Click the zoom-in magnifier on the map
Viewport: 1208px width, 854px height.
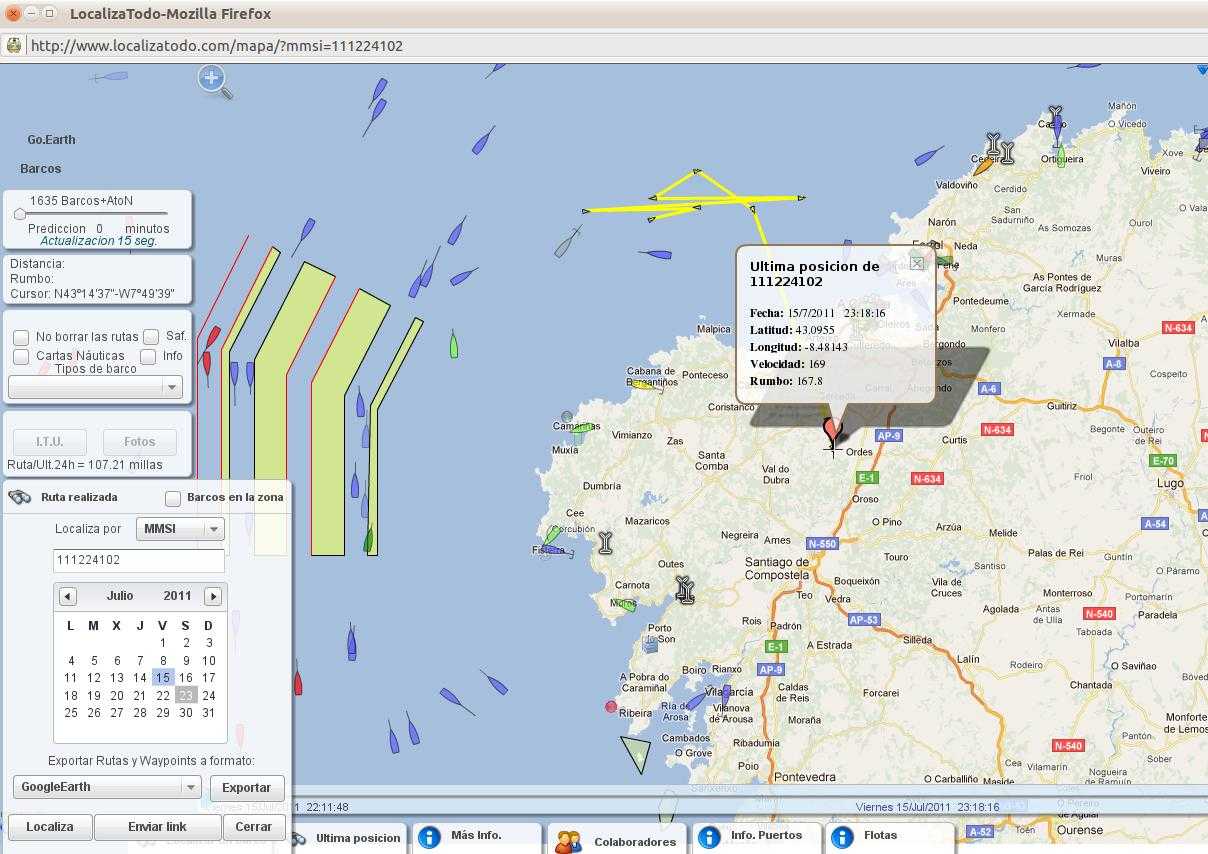214,81
